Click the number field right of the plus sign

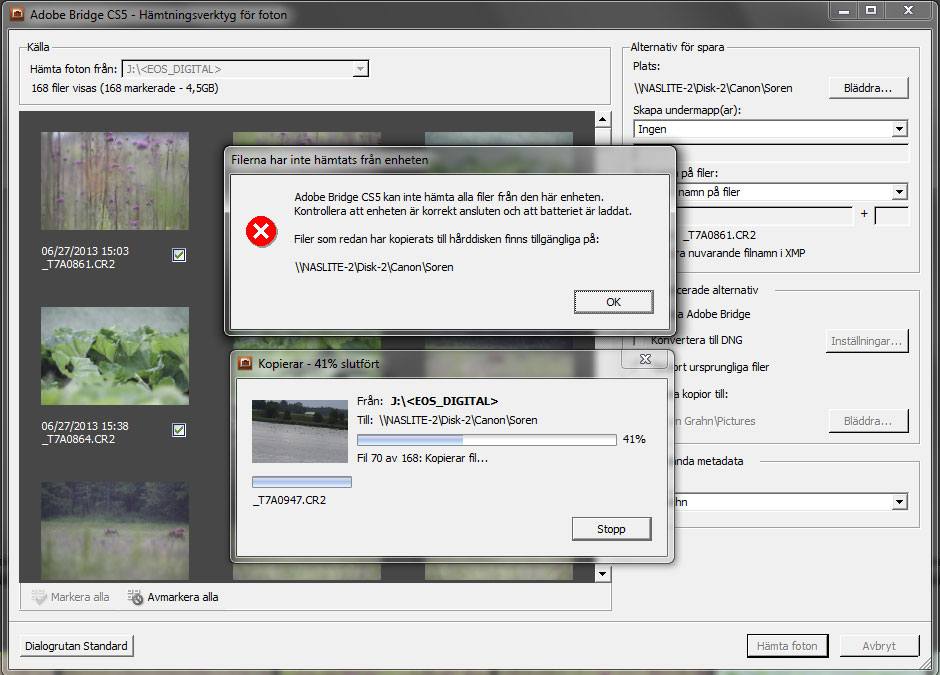[891, 216]
